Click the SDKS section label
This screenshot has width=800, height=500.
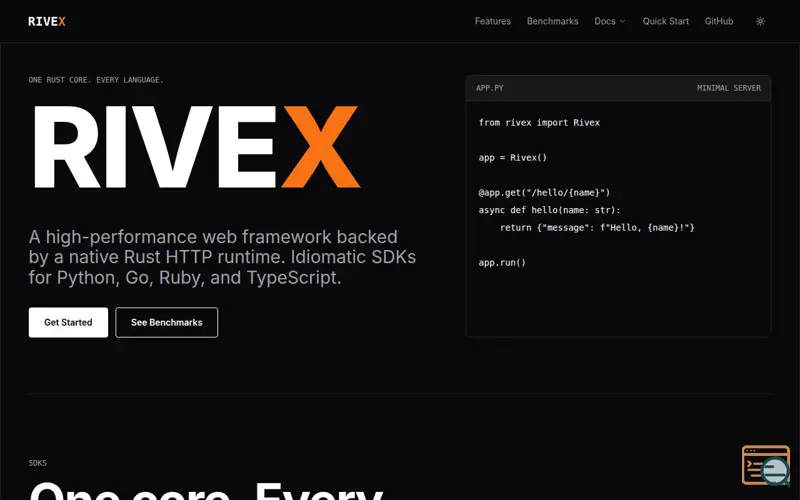pyautogui.click(x=38, y=463)
